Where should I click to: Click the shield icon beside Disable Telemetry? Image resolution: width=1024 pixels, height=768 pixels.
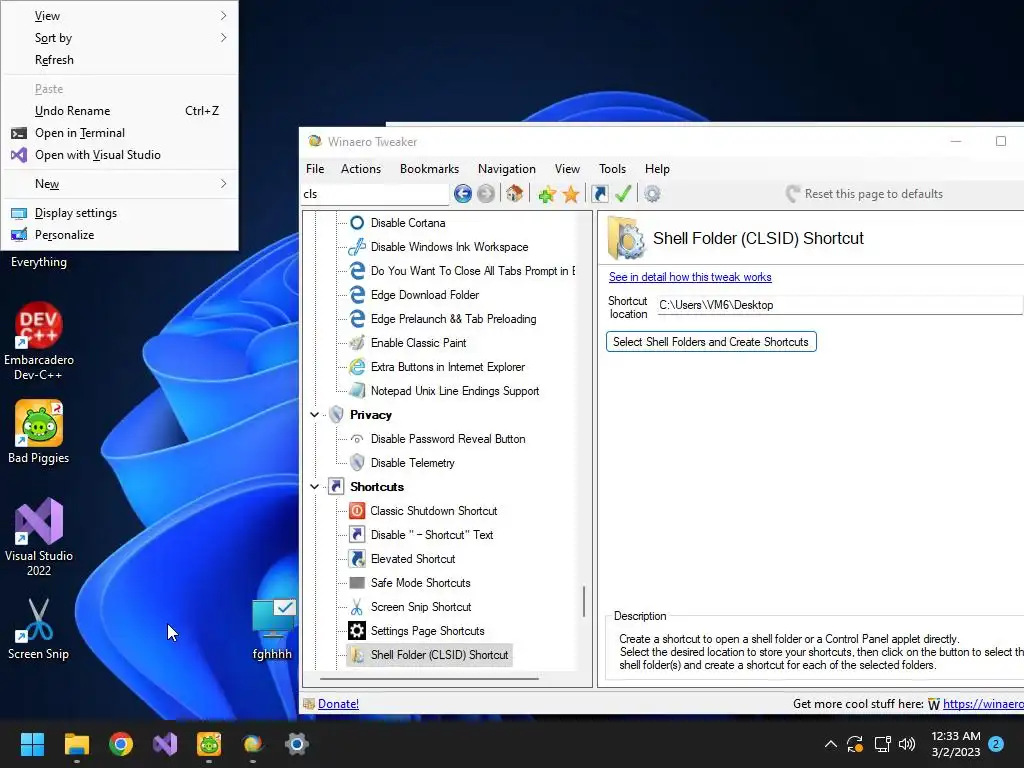click(x=357, y=463)
